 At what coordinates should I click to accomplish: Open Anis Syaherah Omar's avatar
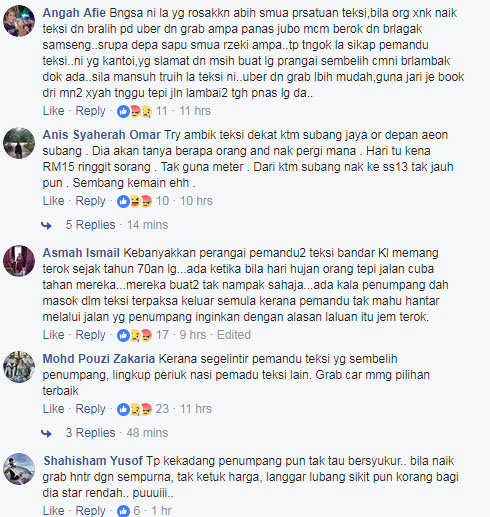pos(19,143)
